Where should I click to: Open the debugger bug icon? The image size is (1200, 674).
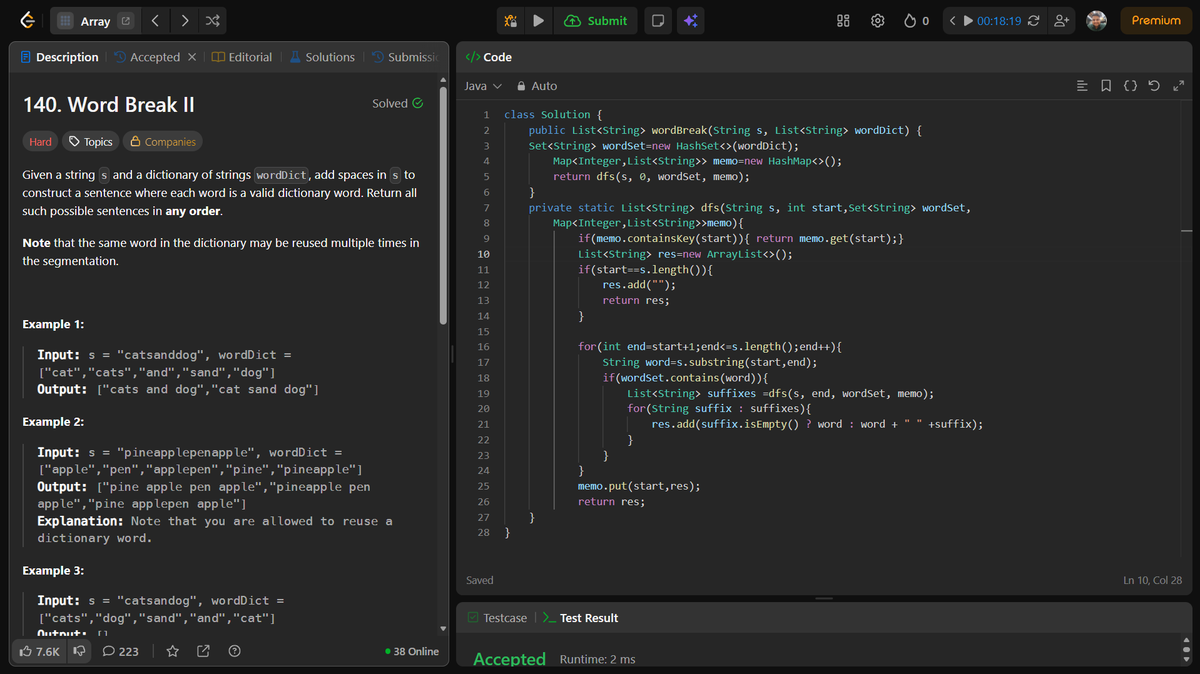pos(510,21)
